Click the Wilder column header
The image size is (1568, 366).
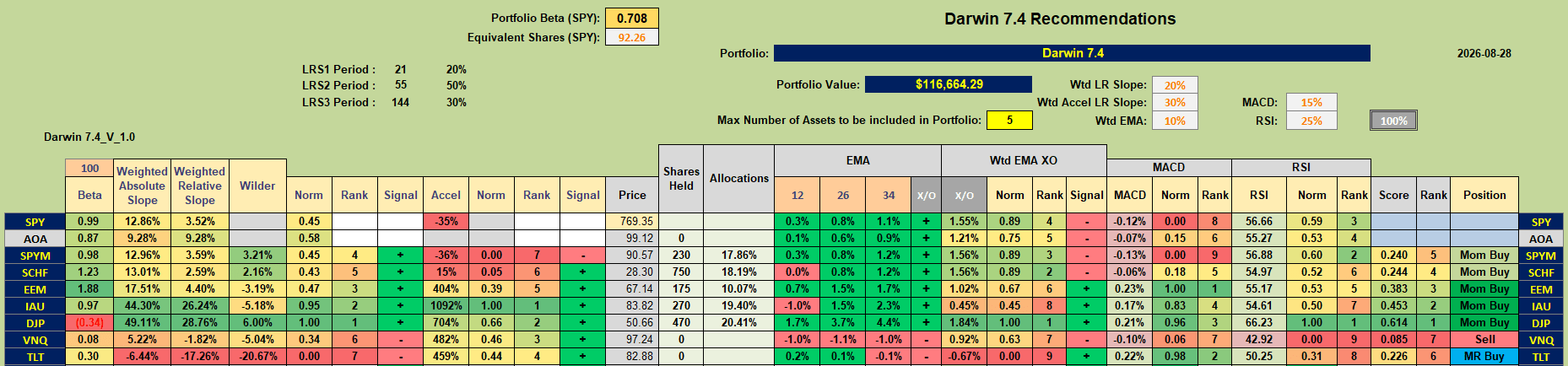(257, 186)
